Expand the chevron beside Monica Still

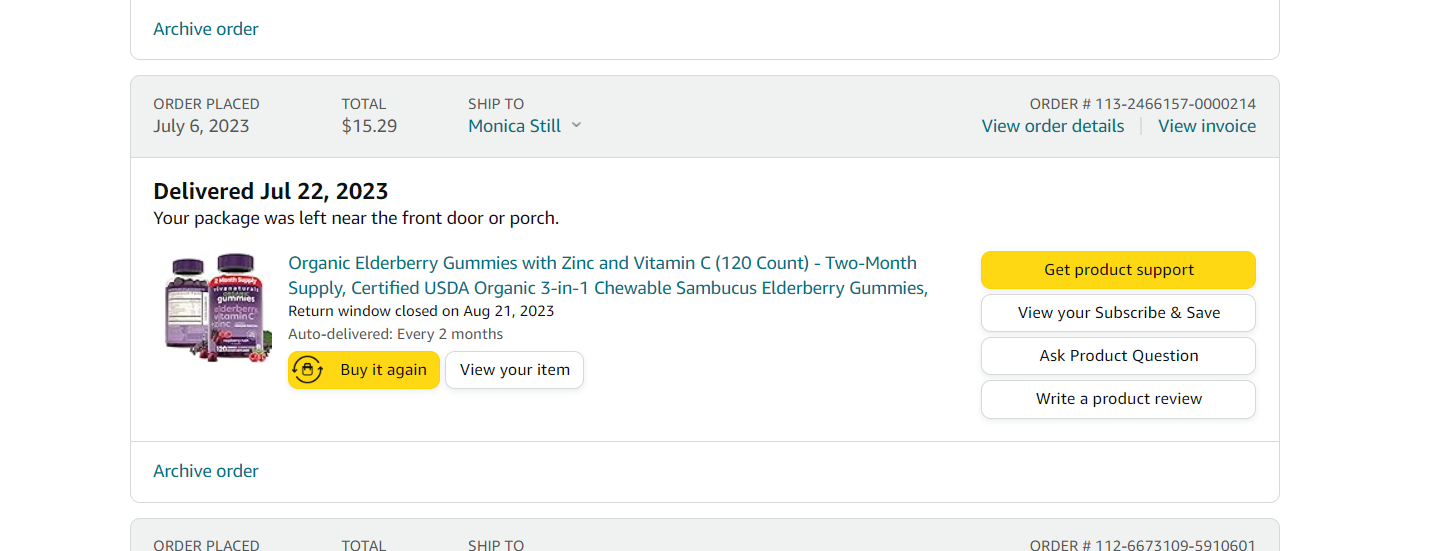(576, 126)
